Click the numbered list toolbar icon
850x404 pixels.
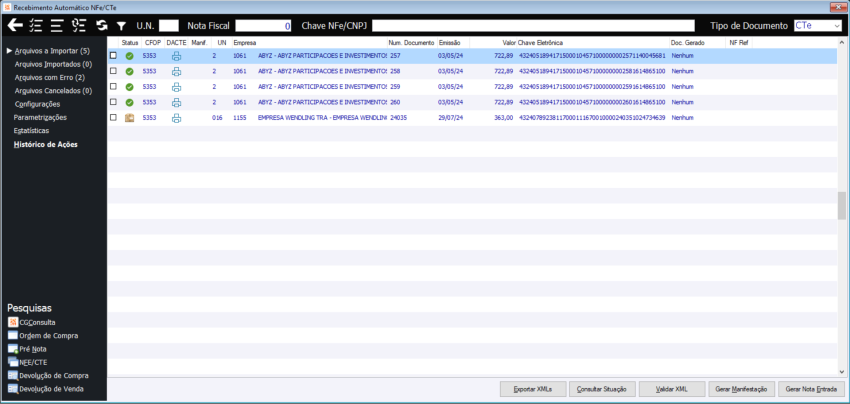click(79, 25)
